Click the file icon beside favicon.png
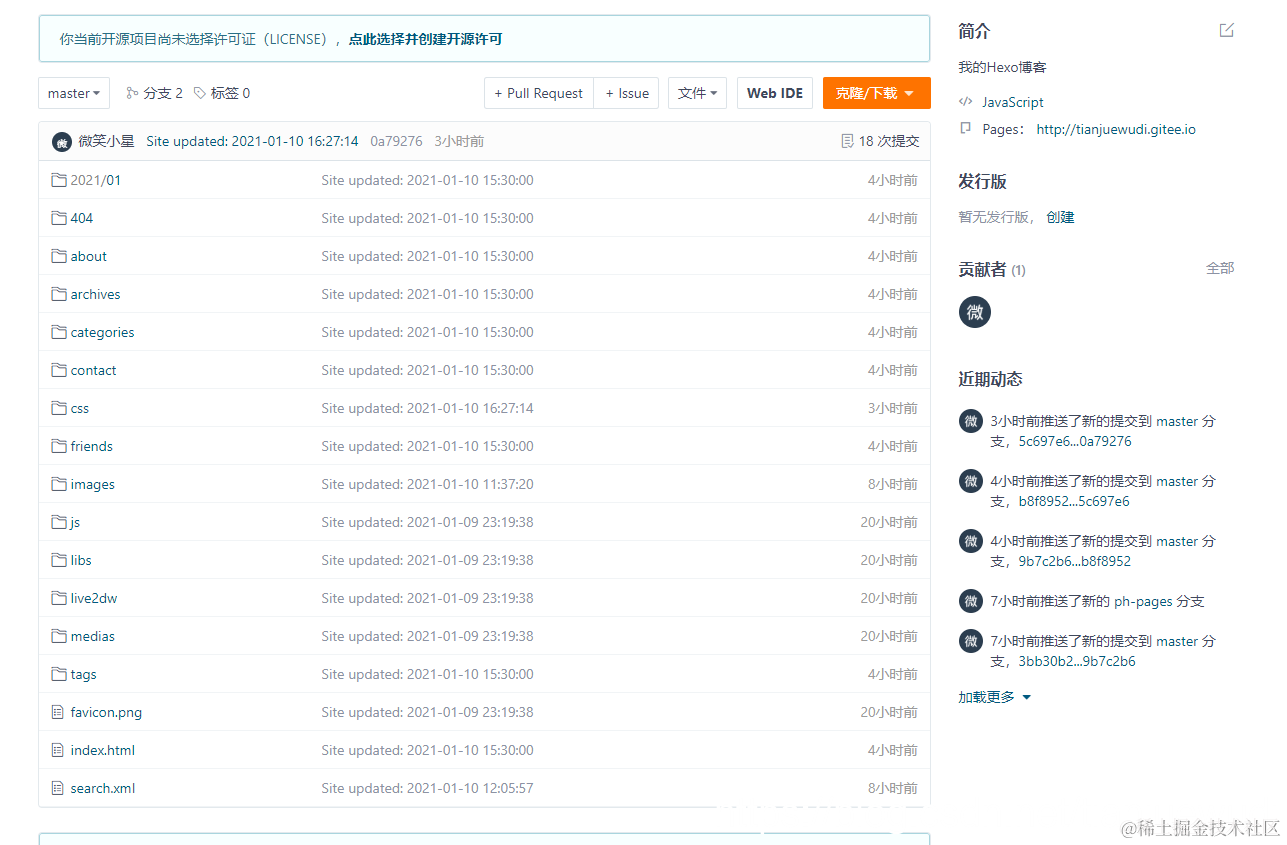 (58, 712)
